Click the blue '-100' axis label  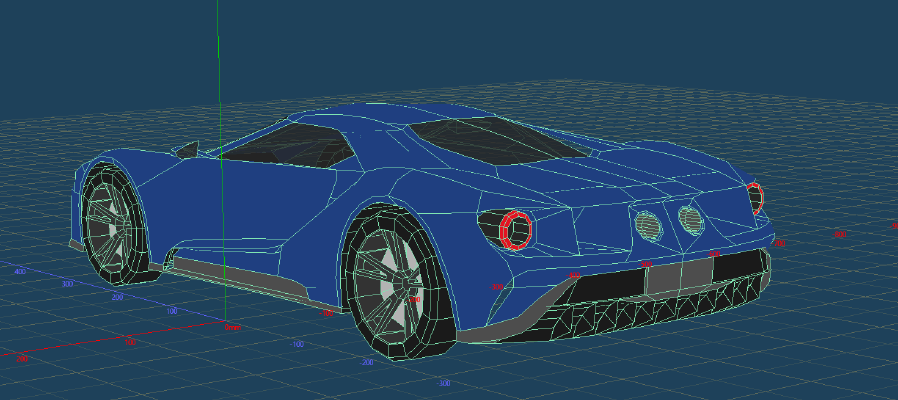297,344
